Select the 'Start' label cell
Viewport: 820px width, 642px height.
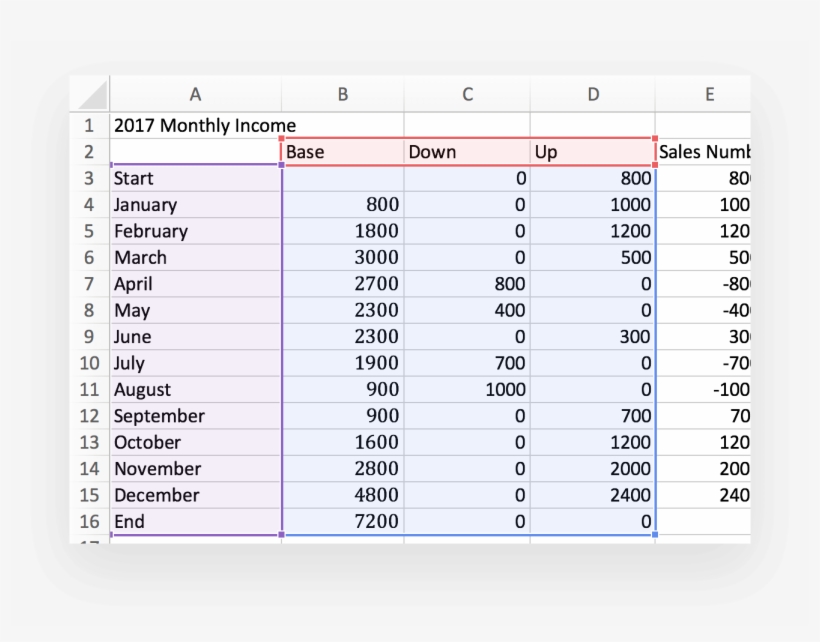[196, 178]
